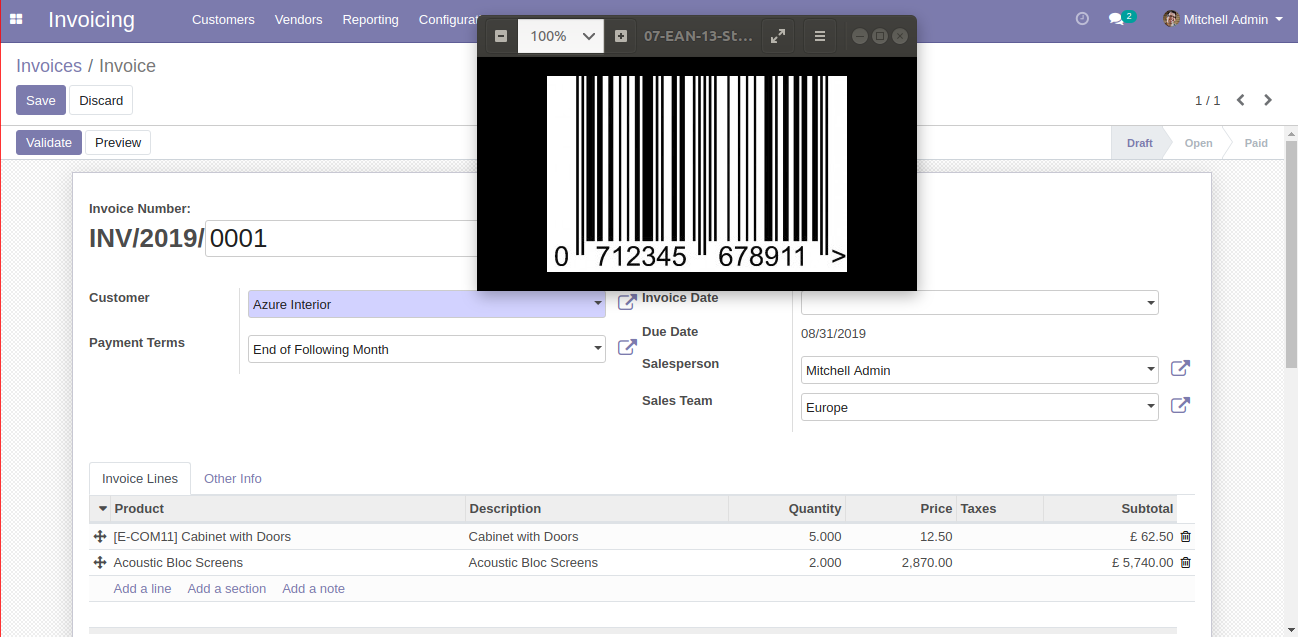Sort by the Description column header
This screenshot has height=637, width=1298.
[x=597, y=509]
